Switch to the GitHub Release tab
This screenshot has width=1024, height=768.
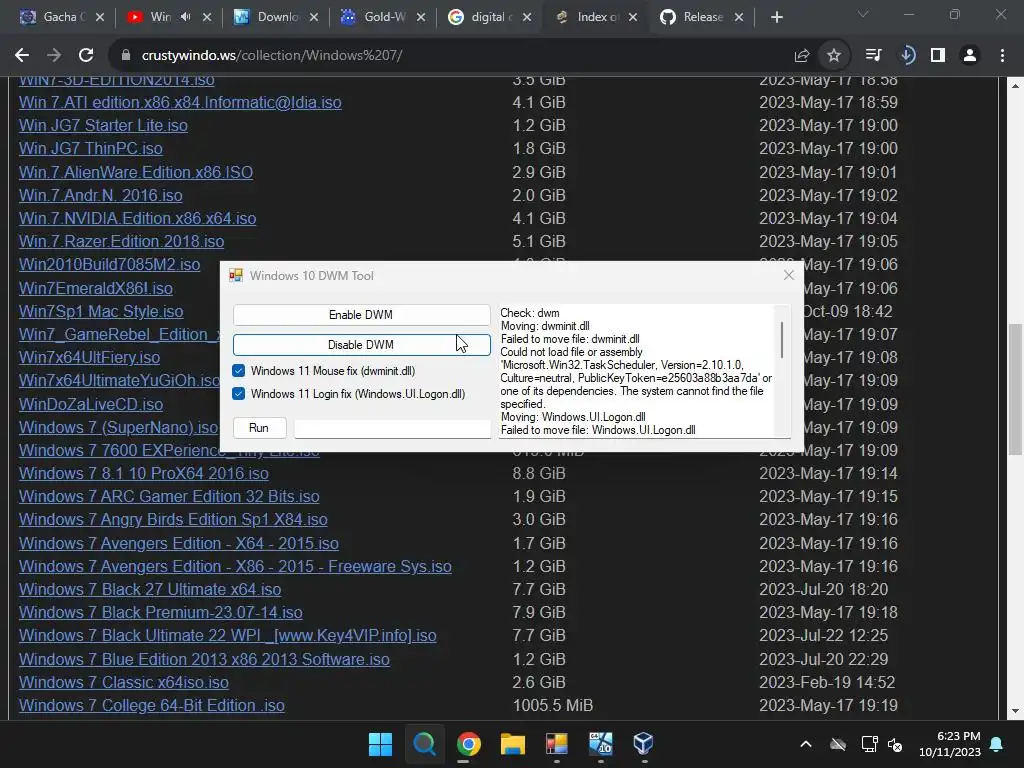point(701,17)
